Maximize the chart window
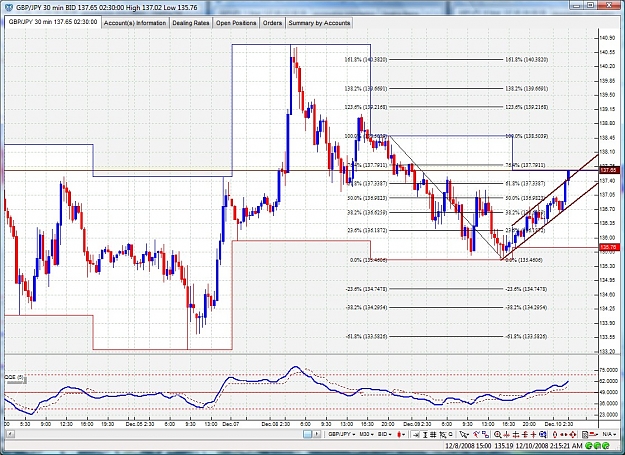625x455 pixels. point(590,5)
